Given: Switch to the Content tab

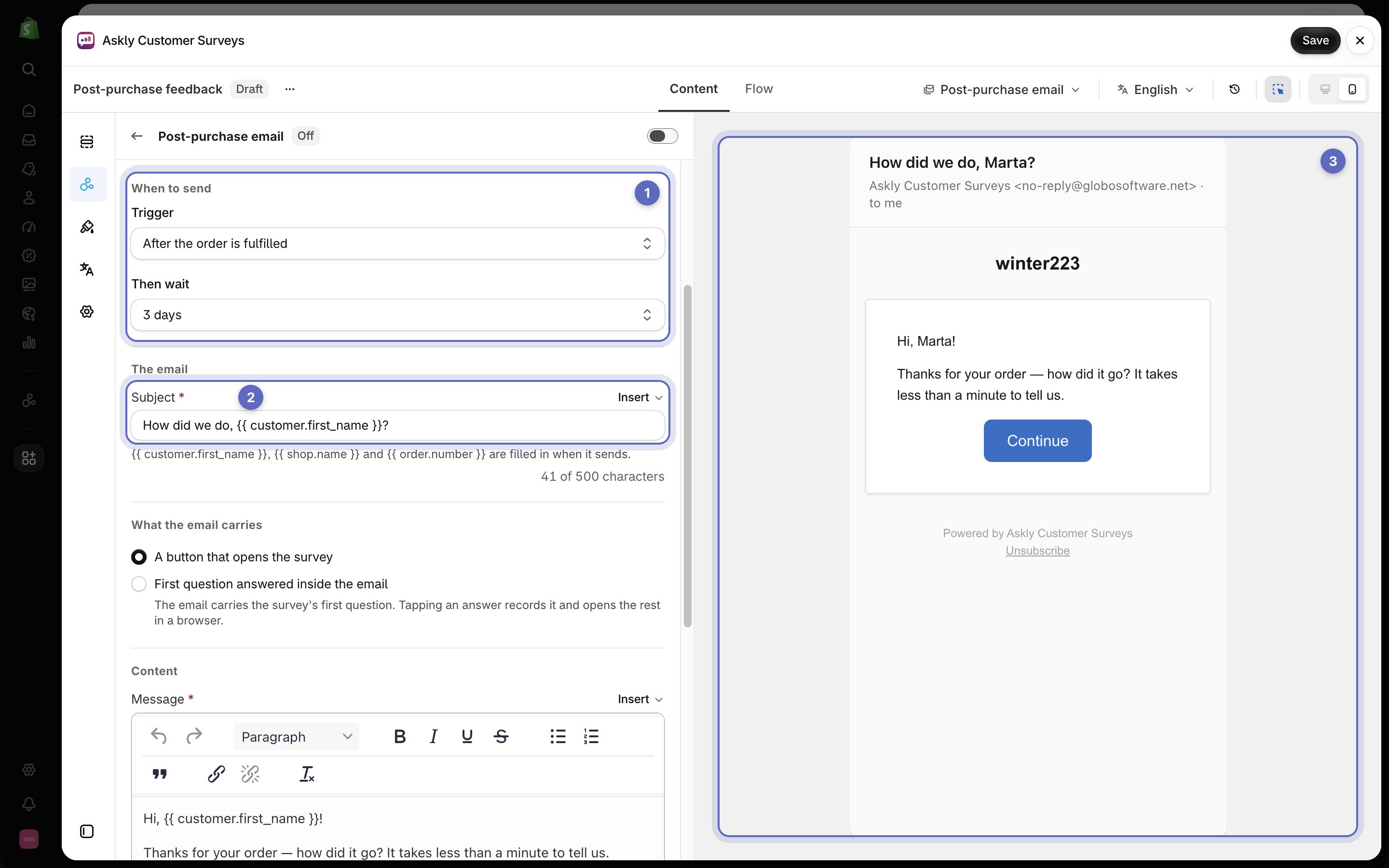Looking at the screenshot, I should pos(694,89).
